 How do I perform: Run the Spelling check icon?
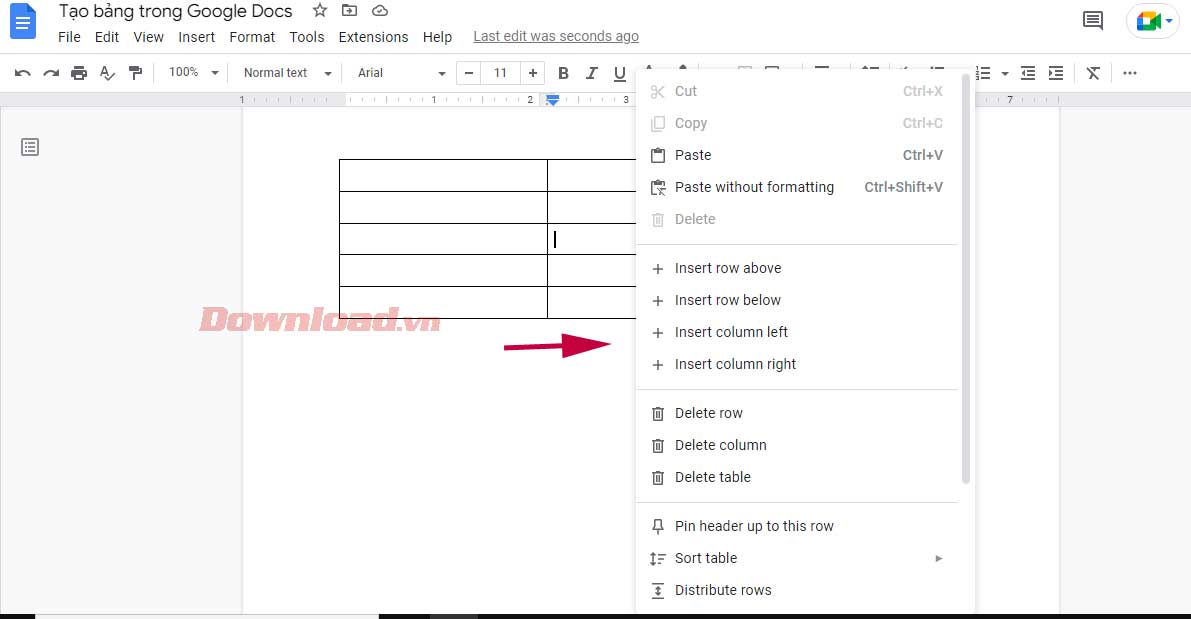pyautogui.click(x=107, y=72)
